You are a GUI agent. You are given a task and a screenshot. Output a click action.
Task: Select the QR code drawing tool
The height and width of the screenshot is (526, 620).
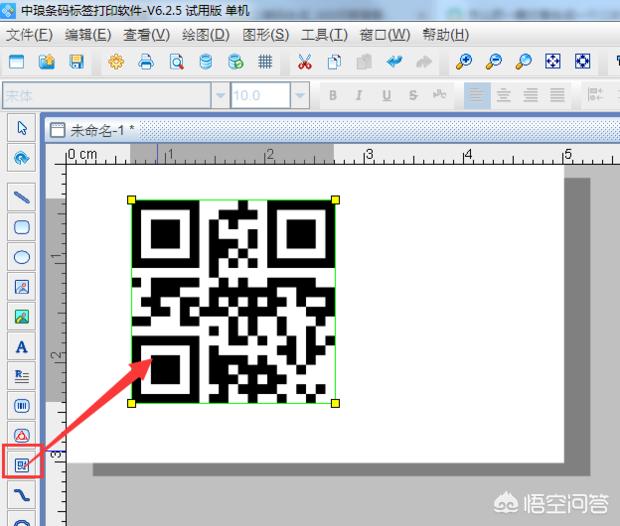(22, 465)
